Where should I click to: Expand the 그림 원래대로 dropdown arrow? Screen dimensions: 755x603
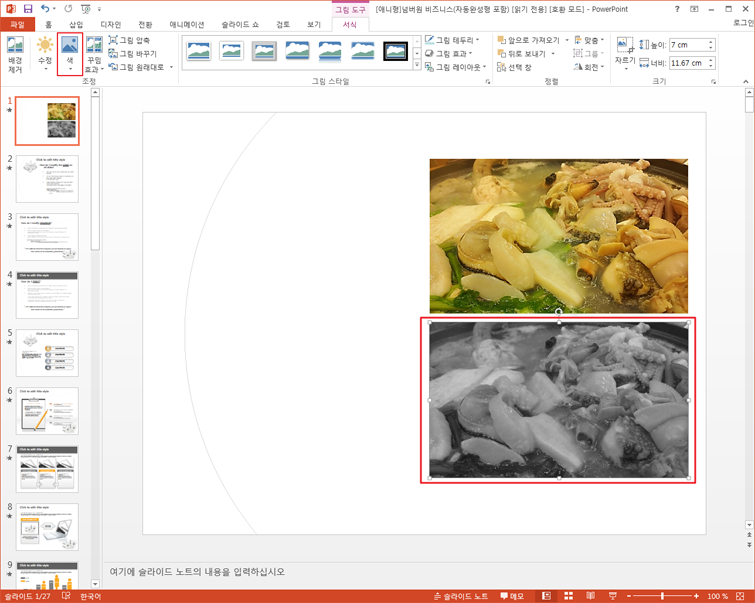[x=171, y=67]
